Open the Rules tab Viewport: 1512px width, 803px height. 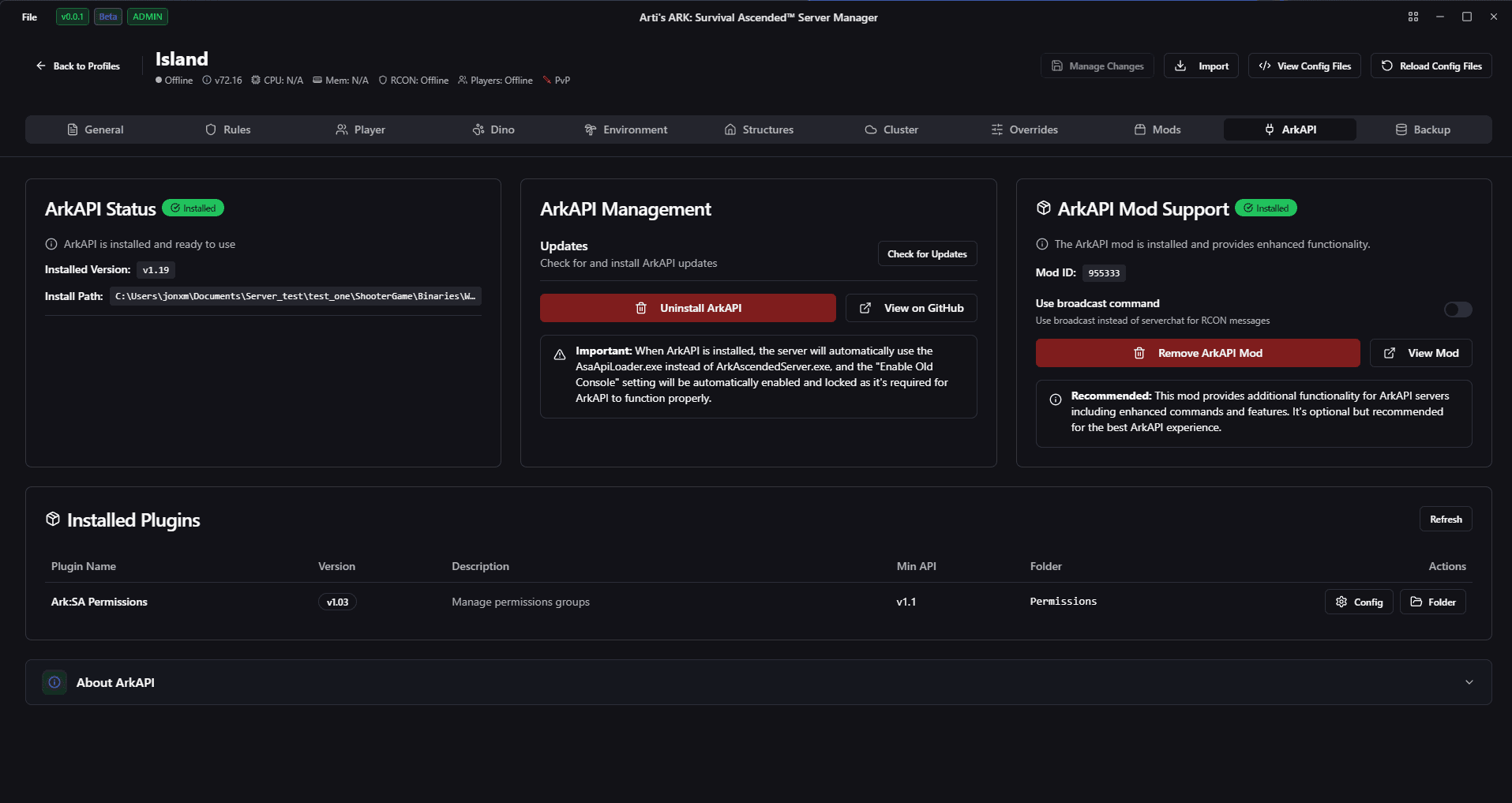[x=228, y=129]
